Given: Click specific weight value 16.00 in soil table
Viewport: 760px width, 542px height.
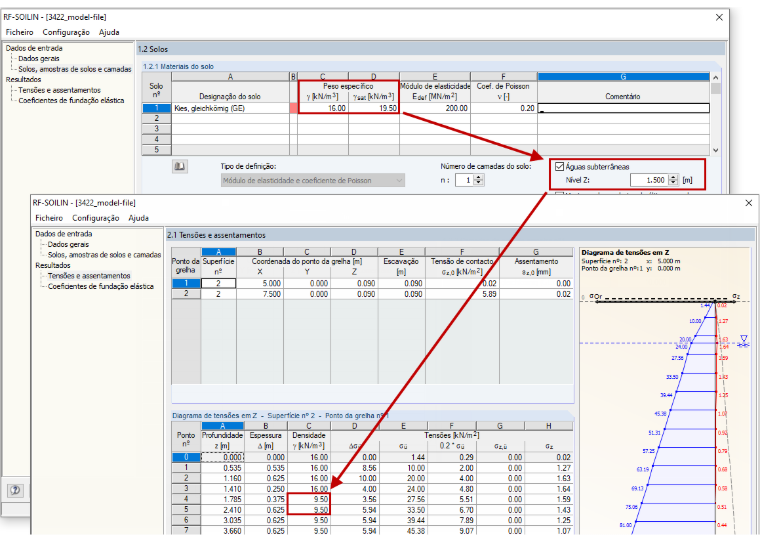Looking at the screenshot, I should click(x=323, y=108).
